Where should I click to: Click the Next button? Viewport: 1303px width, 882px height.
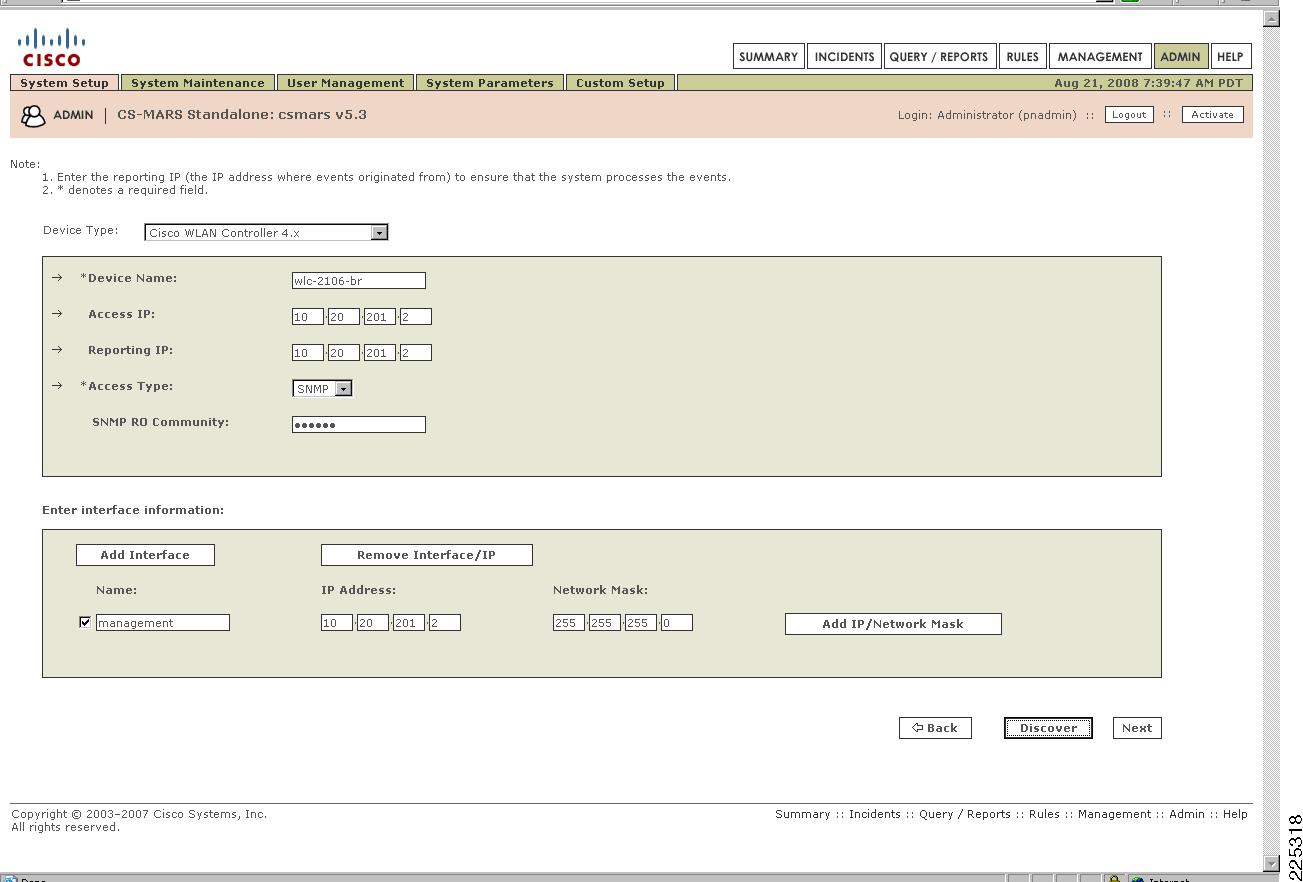pyautogui.click(x=1137, y=728)
